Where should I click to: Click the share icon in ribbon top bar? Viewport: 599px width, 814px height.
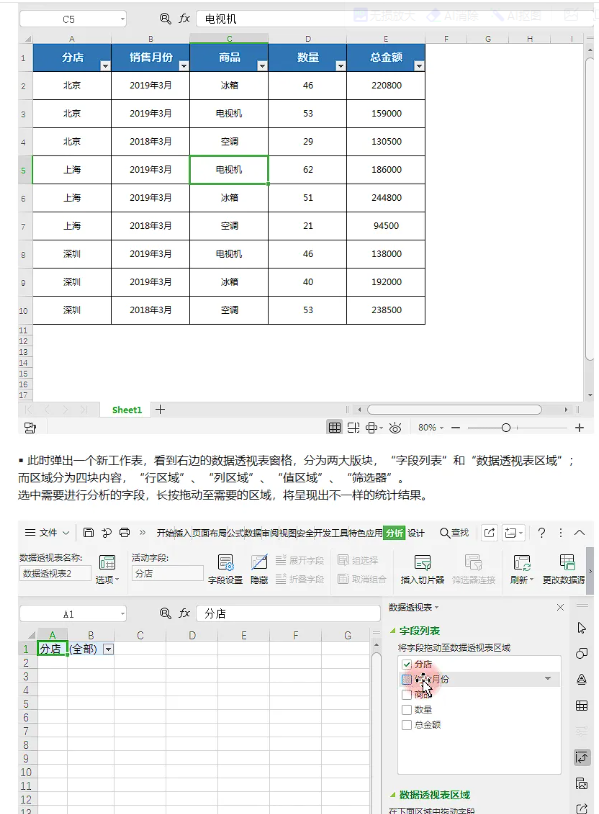click(489, 533)
